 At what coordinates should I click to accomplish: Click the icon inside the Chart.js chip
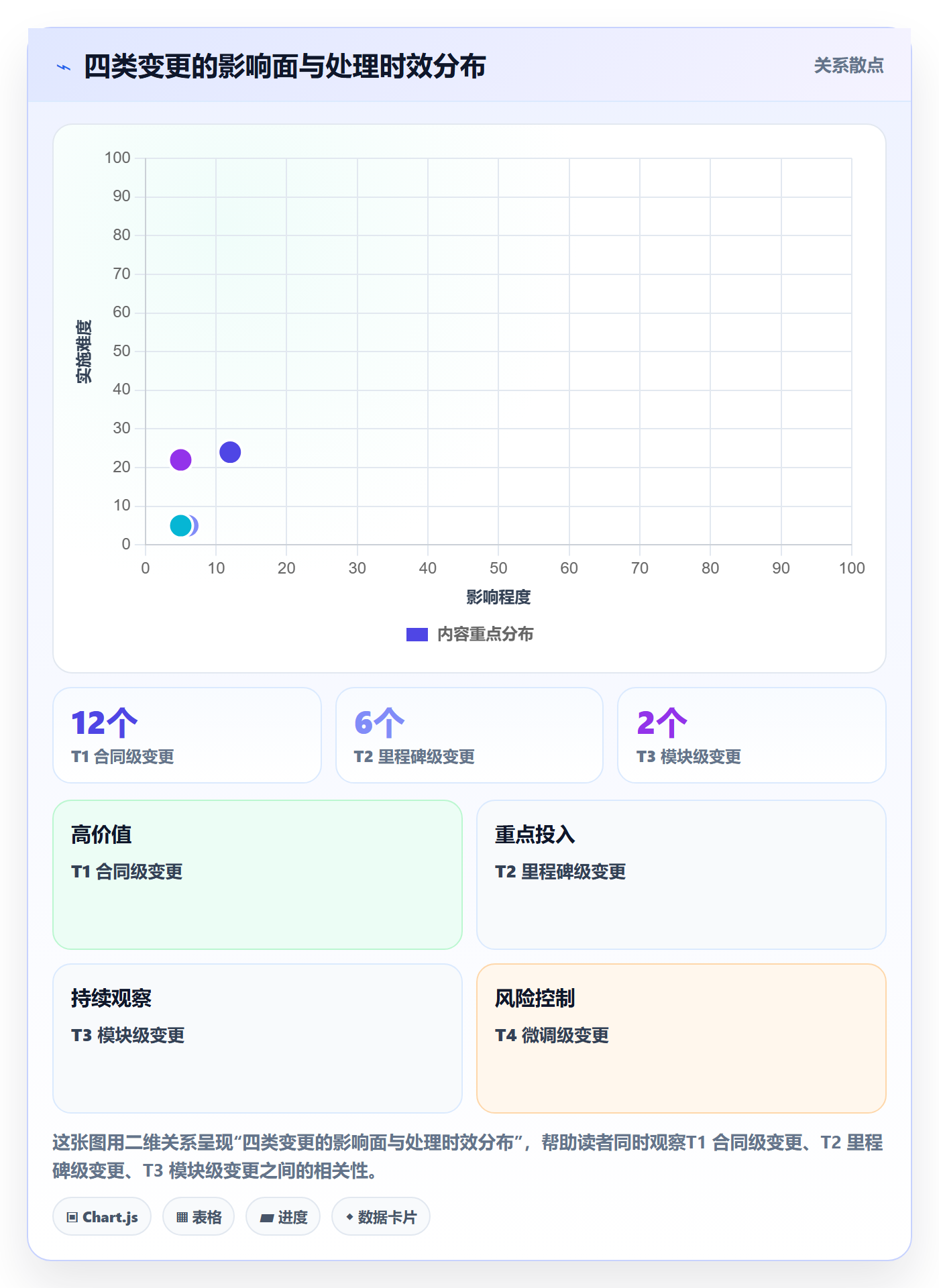(x=72, y=1218)
